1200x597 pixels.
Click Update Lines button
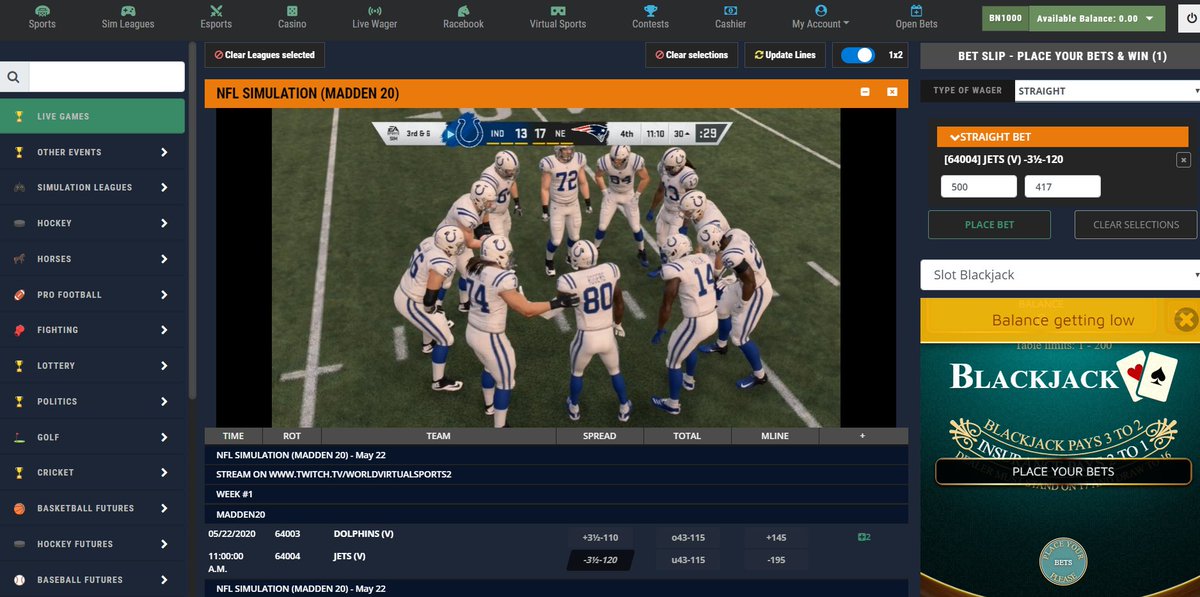[x=785, y=55]
